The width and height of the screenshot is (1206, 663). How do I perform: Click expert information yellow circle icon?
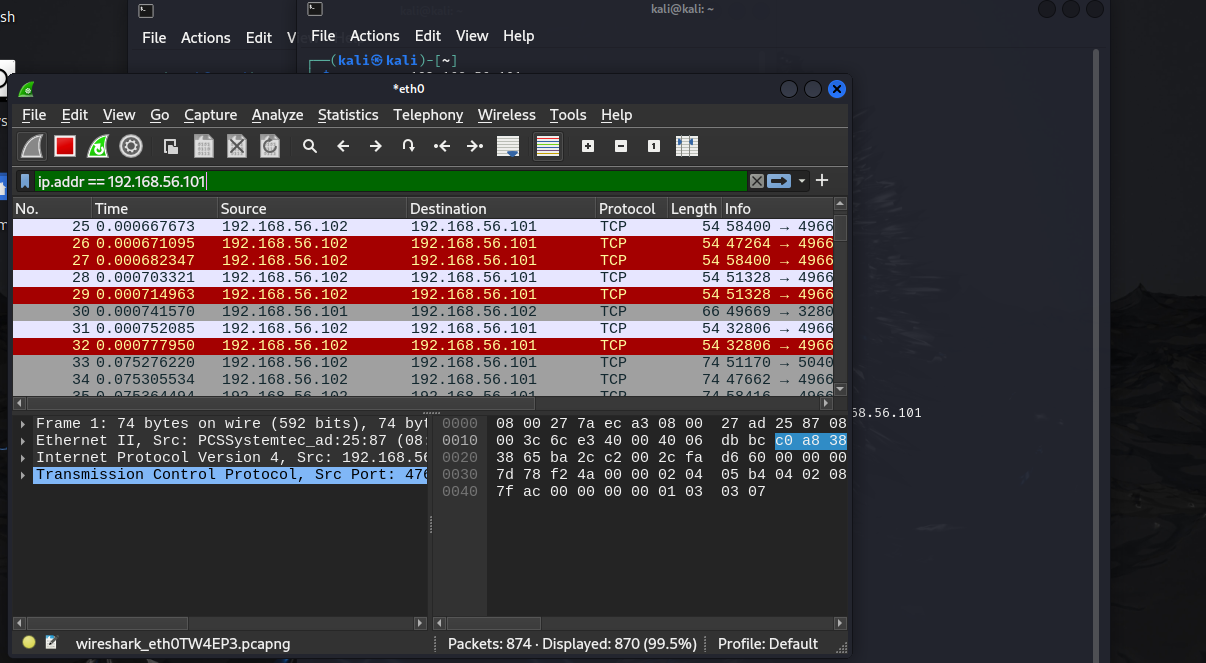click(29, 643)
